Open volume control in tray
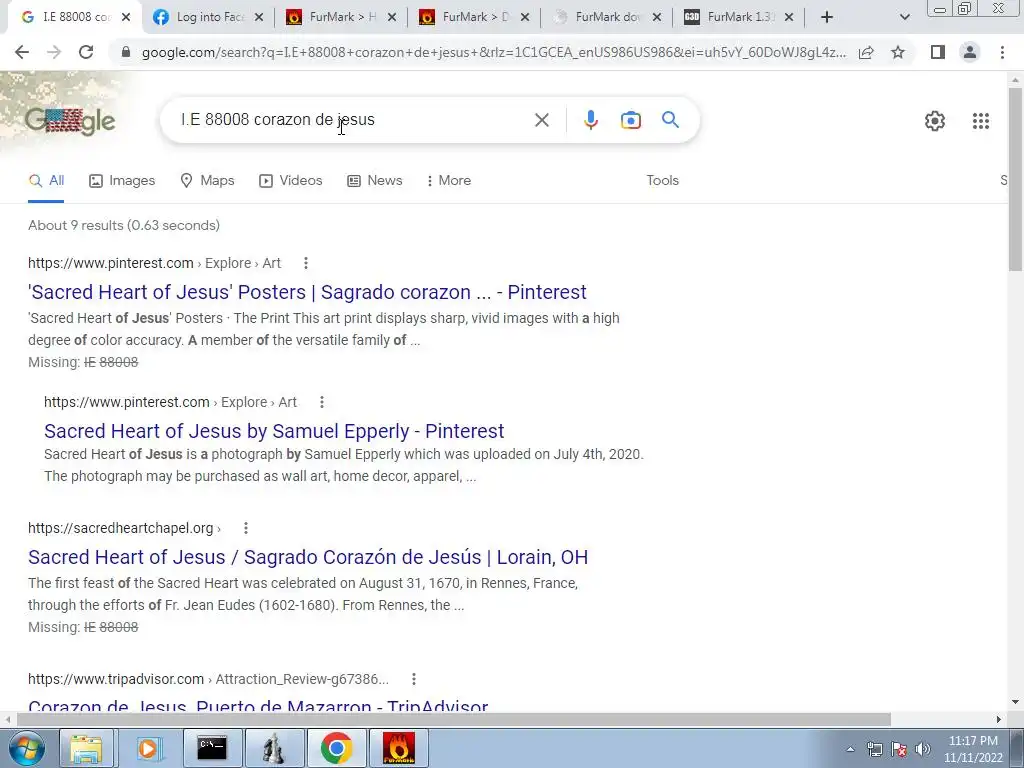The image size is (1024, 768). (922, 749)
